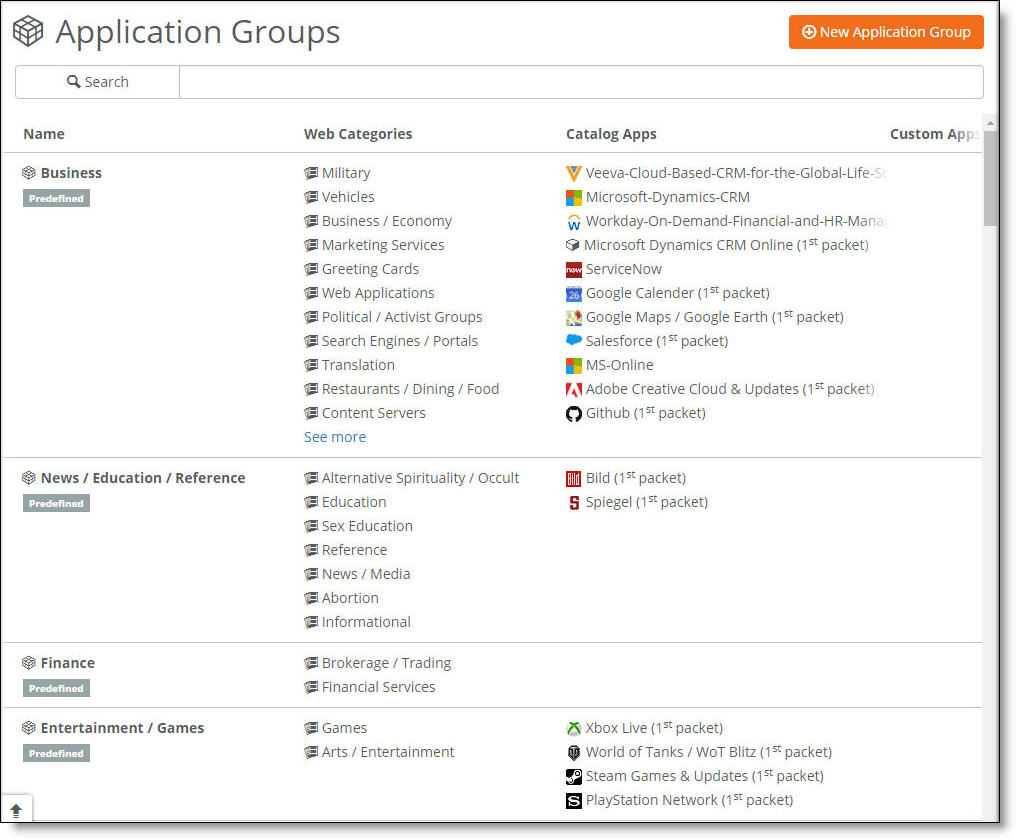Viewport: 1016px width, 839px height.
Task: Click the Military web category icon
Action: point(311,173)
